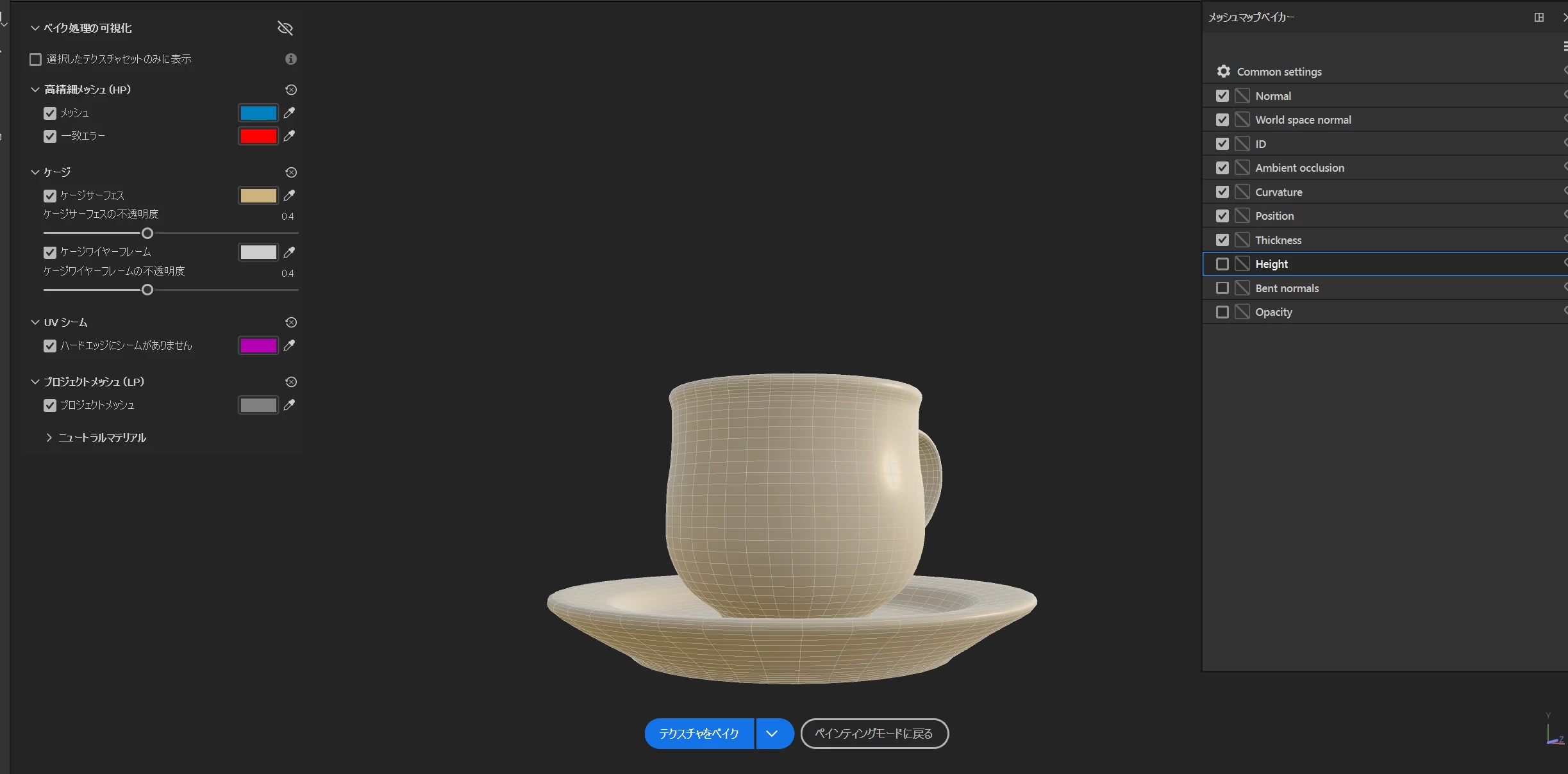The height and width of the screenshot is (774, 1568).
Task: Click the panel layout icon in baker header
Action: 1539,17
